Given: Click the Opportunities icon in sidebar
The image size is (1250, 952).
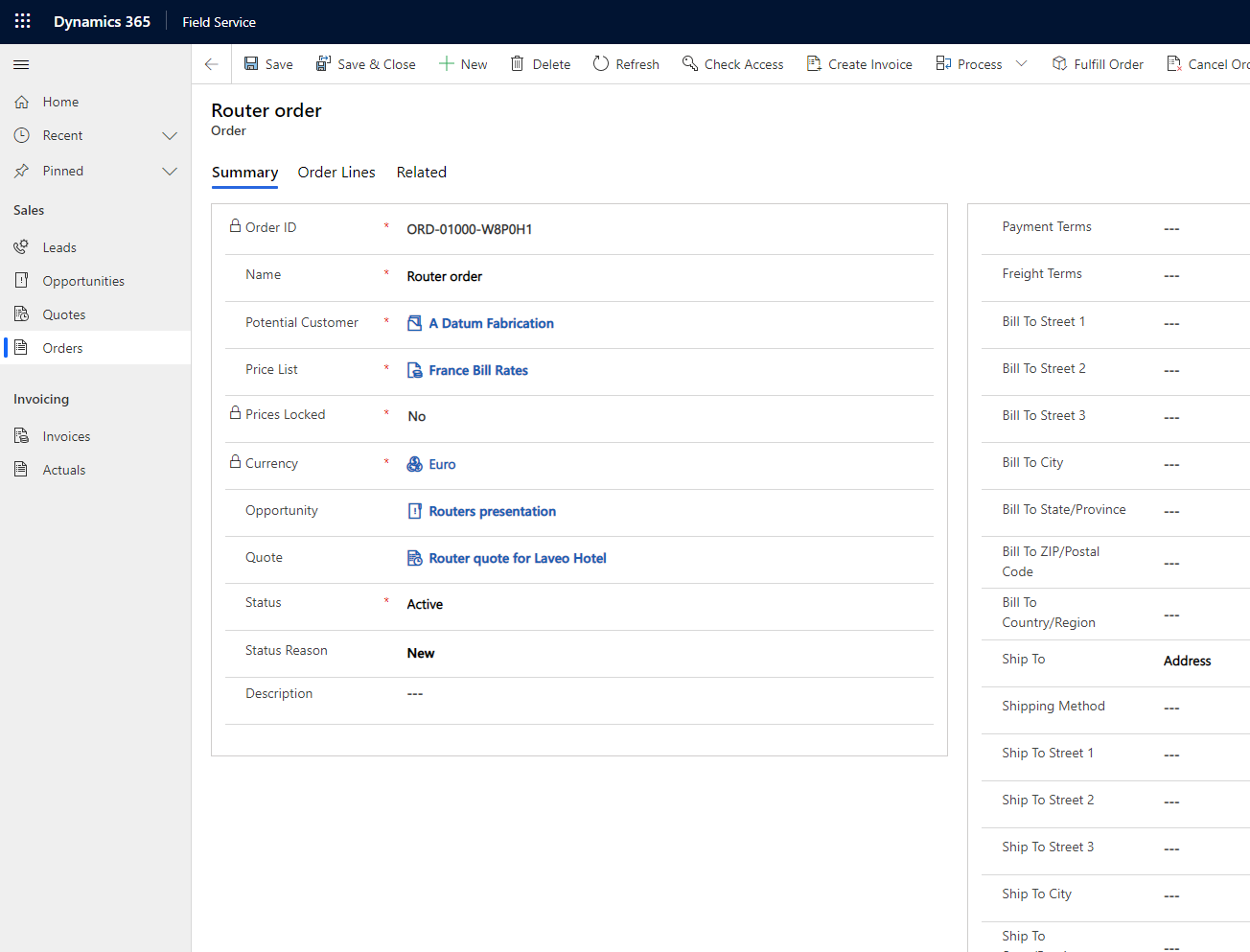Looking at the screenshot, I should (21, 280).
